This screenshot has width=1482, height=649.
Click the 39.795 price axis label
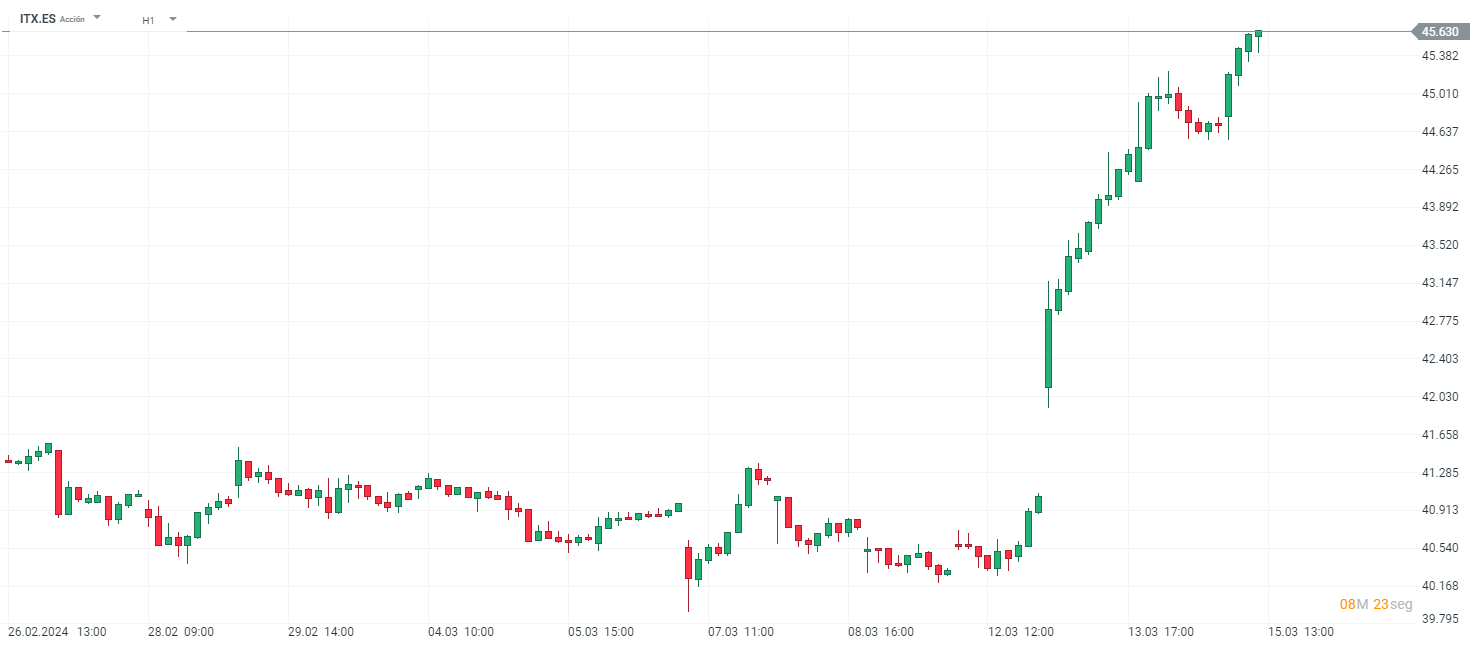click(1439, 618)
